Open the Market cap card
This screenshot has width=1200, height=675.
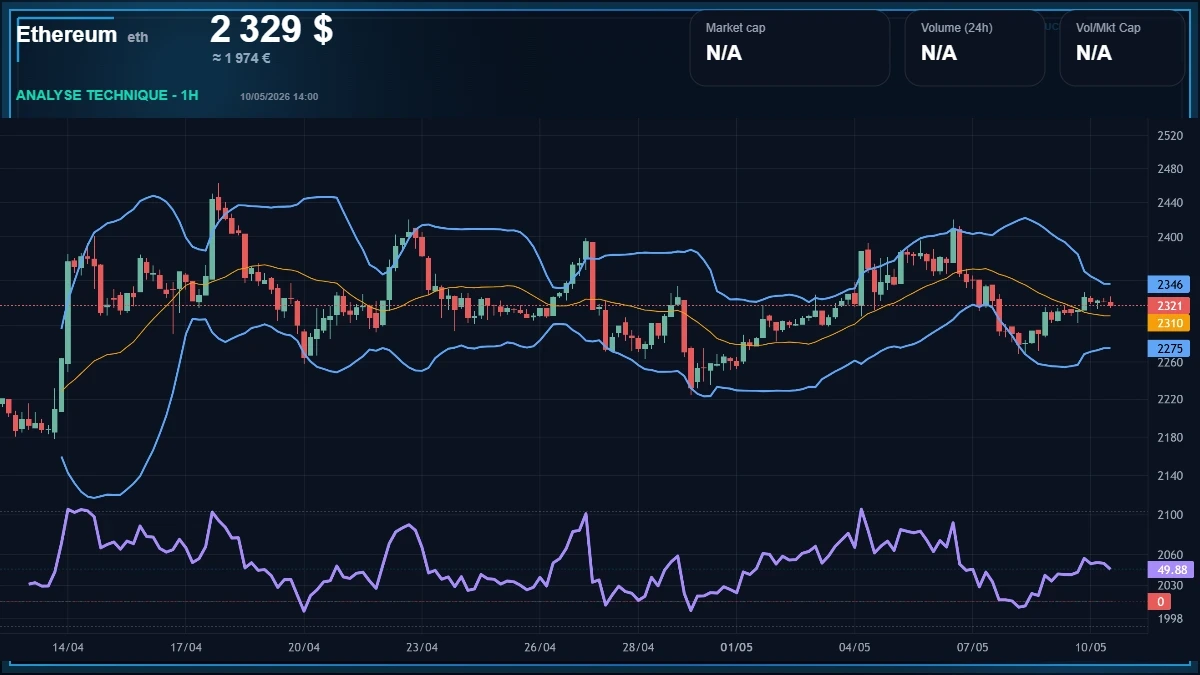[x=789, y=48]
